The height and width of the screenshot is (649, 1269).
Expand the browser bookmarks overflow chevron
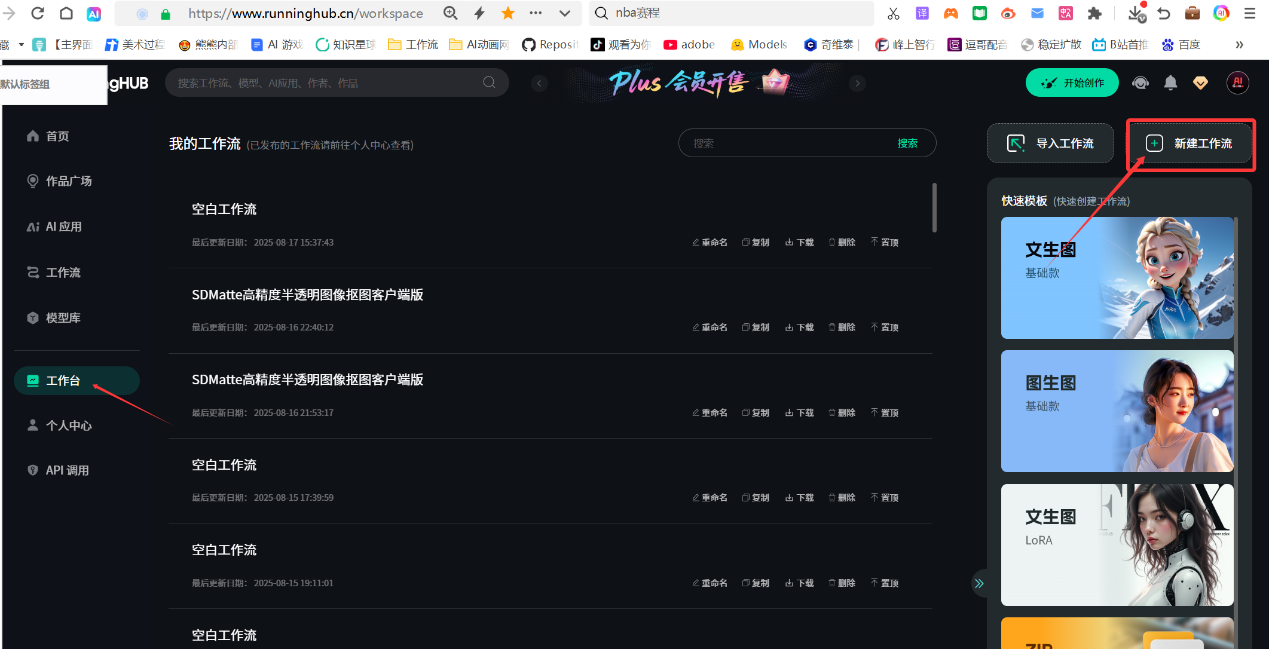click(x=1240, y=44)
